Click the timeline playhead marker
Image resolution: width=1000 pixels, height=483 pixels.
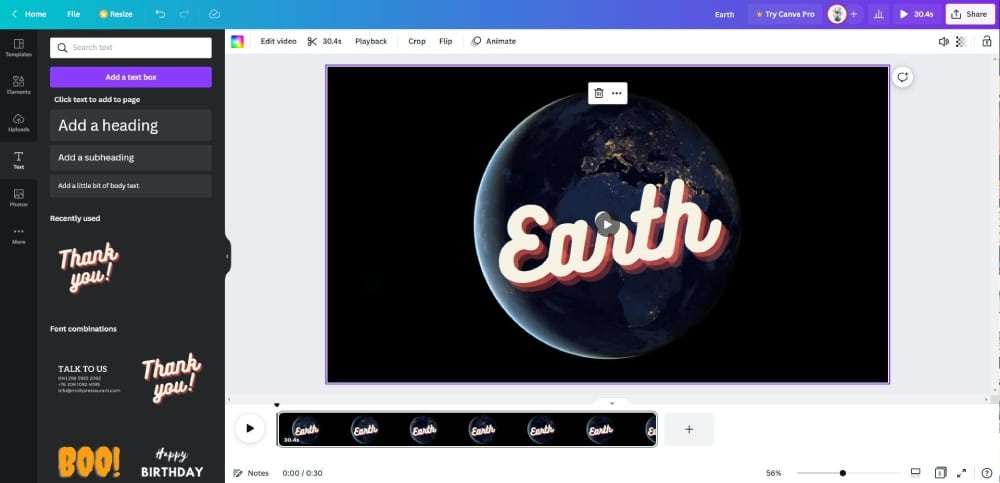click(277, 405)
